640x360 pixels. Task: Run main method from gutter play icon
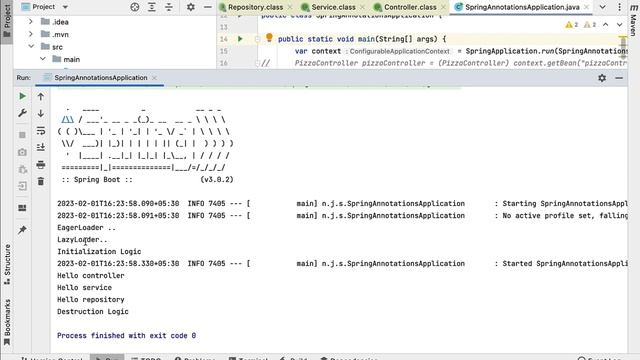240,39
